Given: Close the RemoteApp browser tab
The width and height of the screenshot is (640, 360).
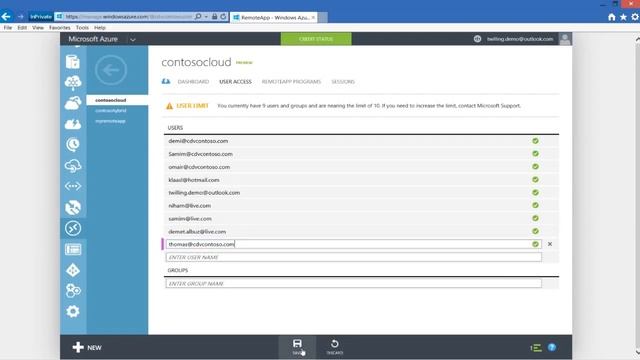Looking at the screenshot, I should [x=313, y=18].
